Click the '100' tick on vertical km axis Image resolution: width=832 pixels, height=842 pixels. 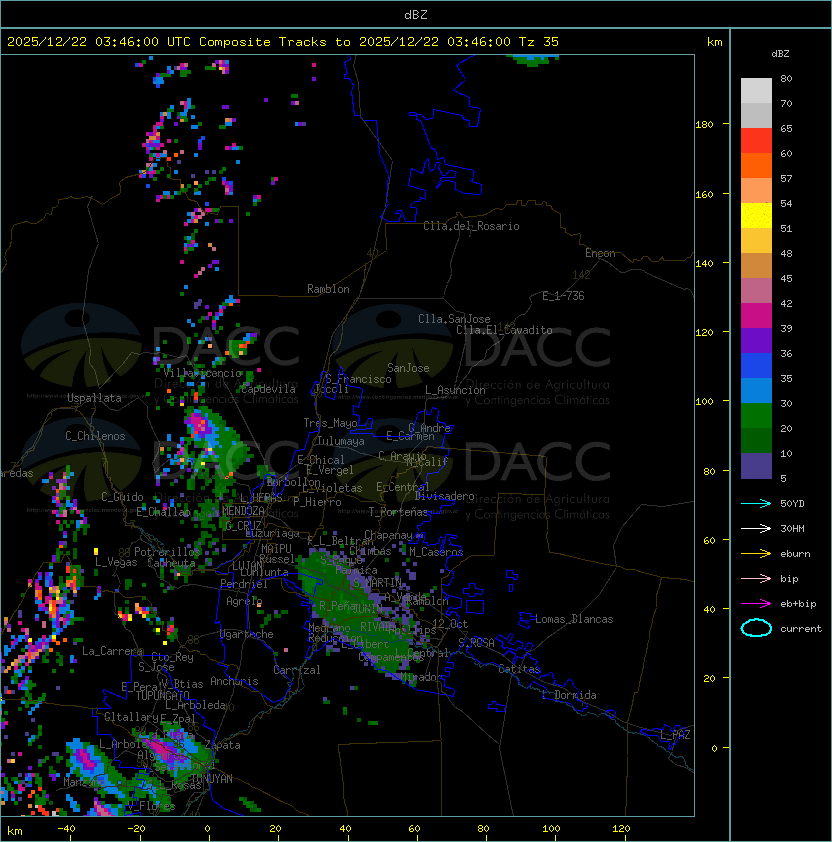(x=704, y=402)
